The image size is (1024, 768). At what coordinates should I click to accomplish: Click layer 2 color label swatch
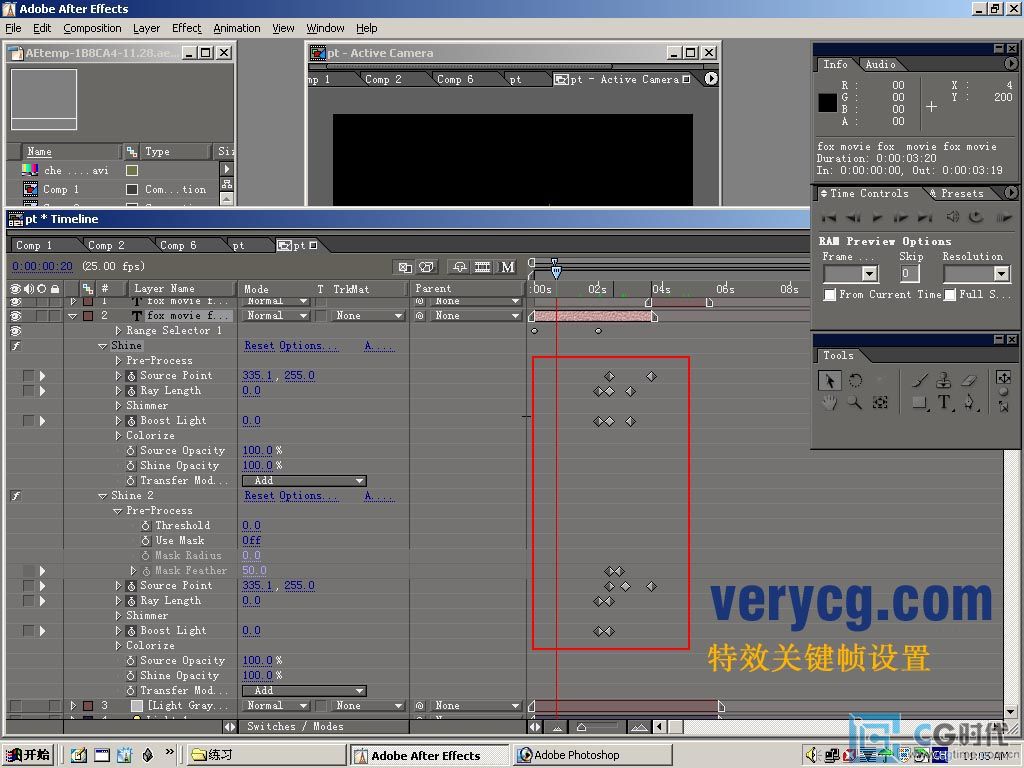[88, 316]
